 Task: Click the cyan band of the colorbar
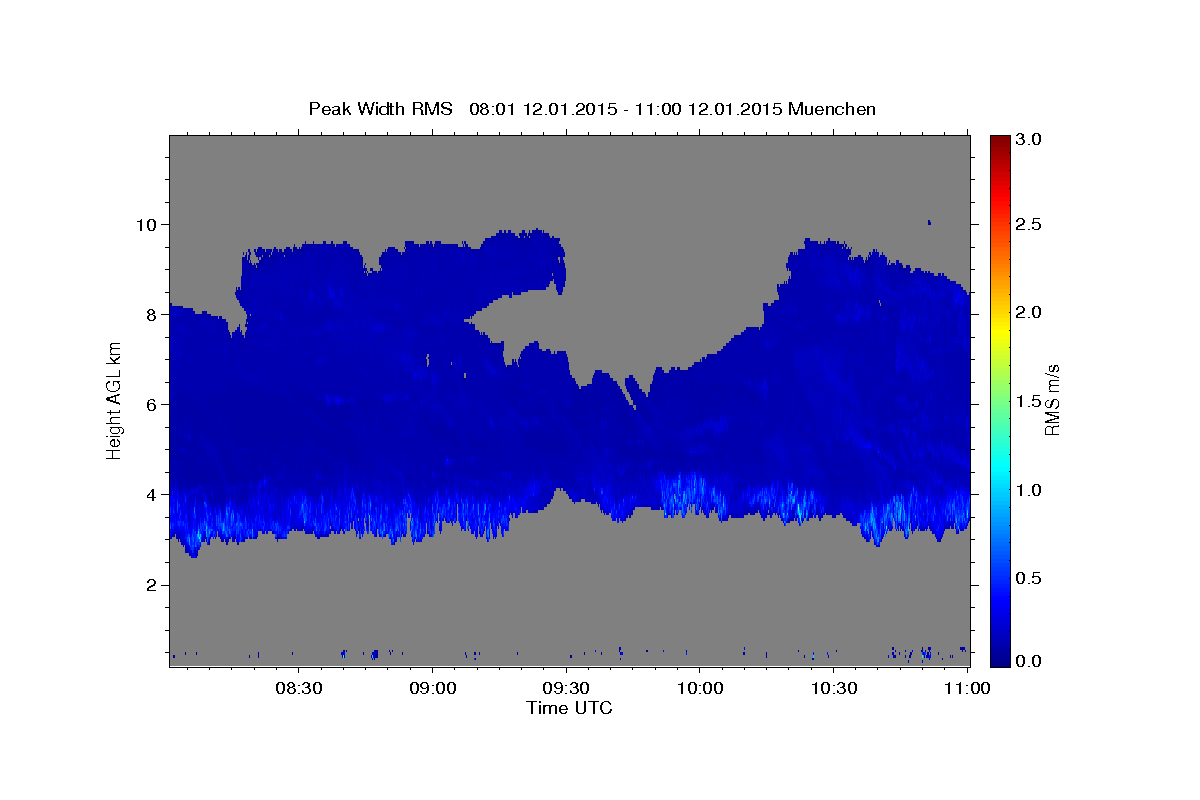(1000, 465)
